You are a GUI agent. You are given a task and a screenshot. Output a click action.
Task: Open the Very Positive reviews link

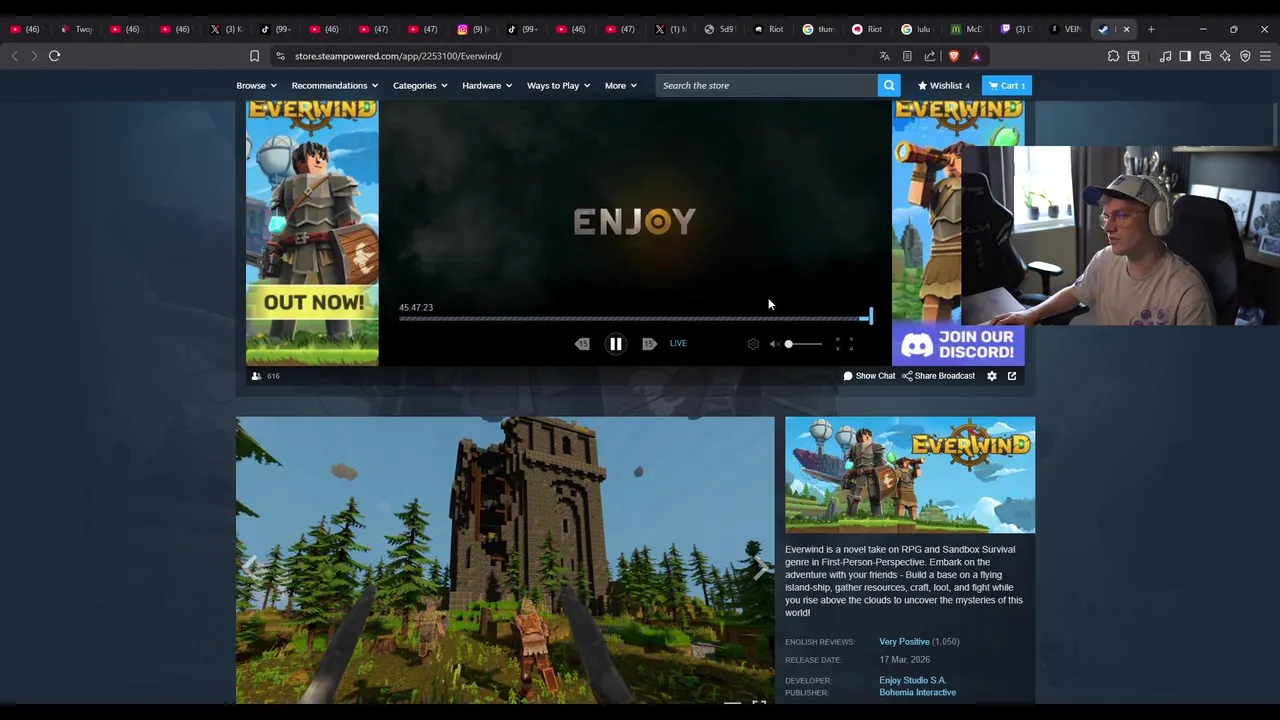point(904,642)
